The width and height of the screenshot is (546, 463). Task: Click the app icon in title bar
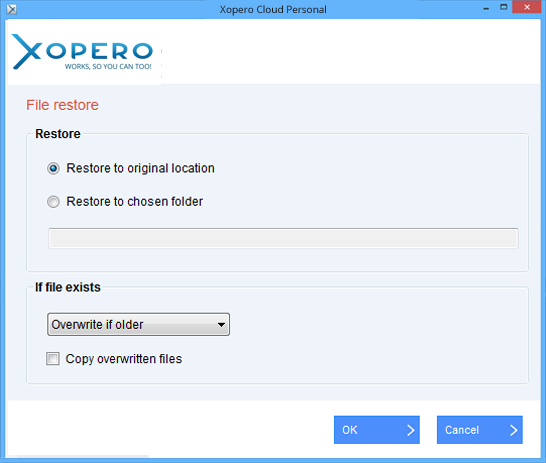[11, 9]
